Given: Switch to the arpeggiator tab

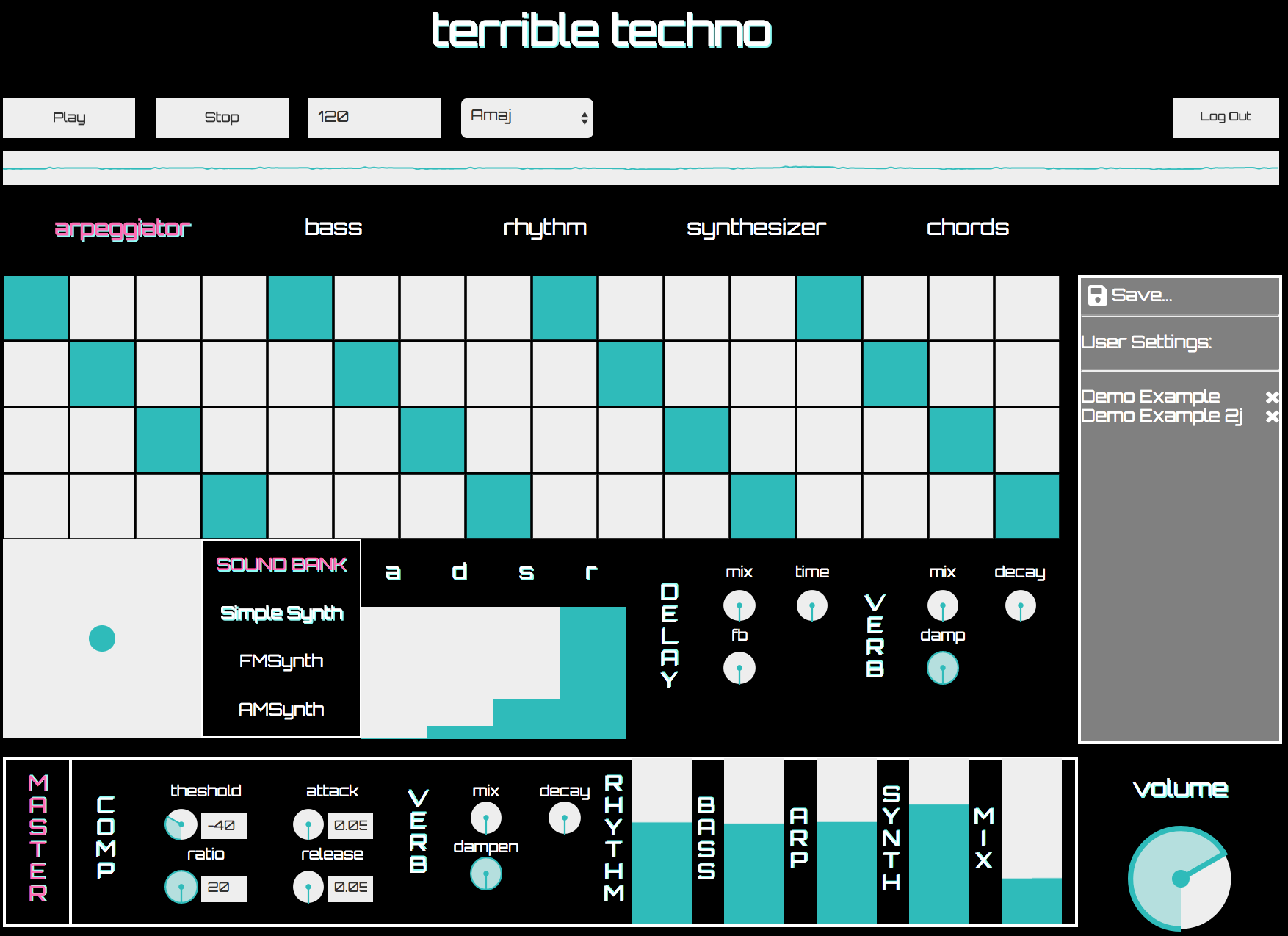Looking at the screenshot, I should coord(123,228).
